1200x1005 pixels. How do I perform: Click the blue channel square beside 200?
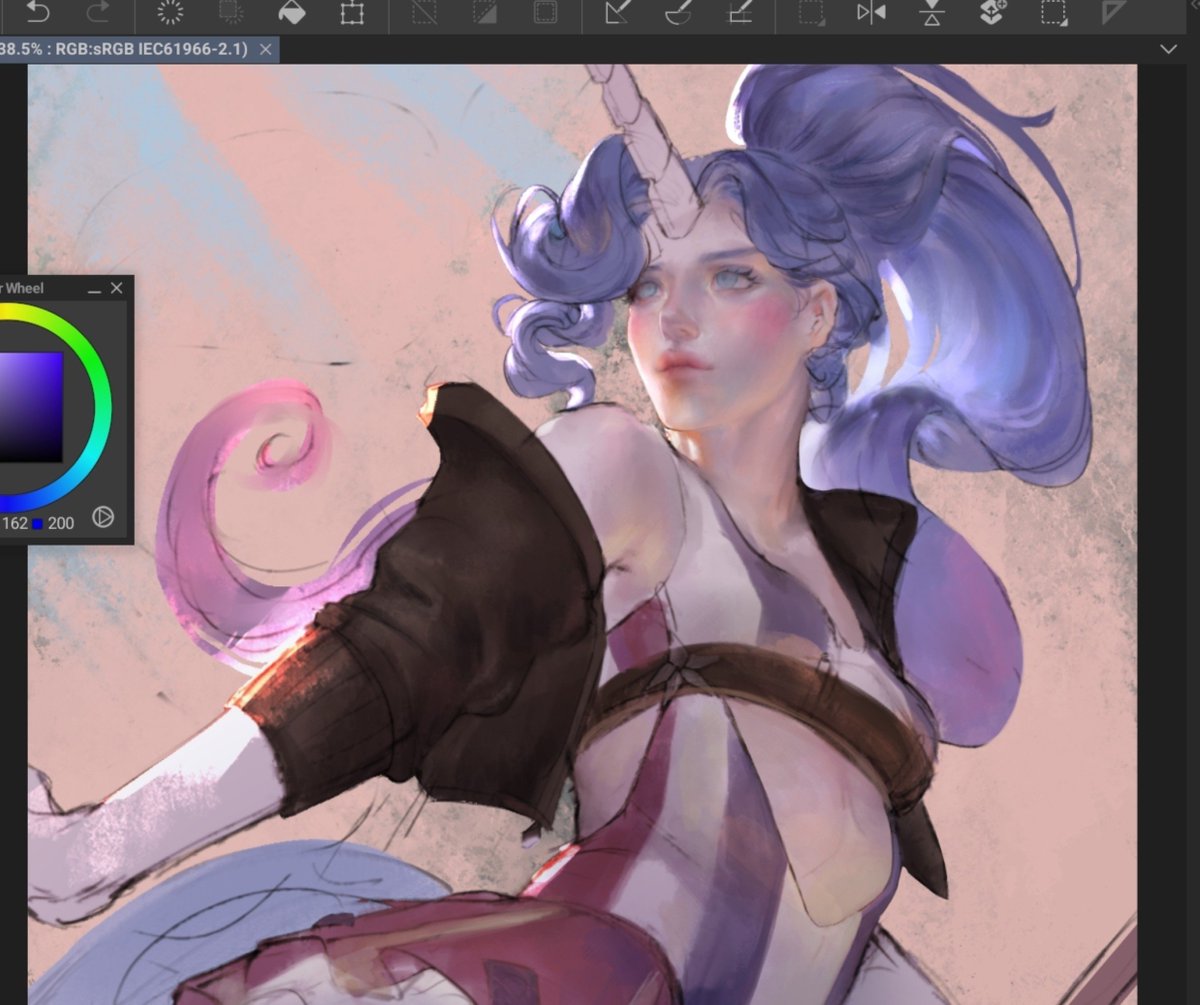pyautogui.click(x=37, y=523)
